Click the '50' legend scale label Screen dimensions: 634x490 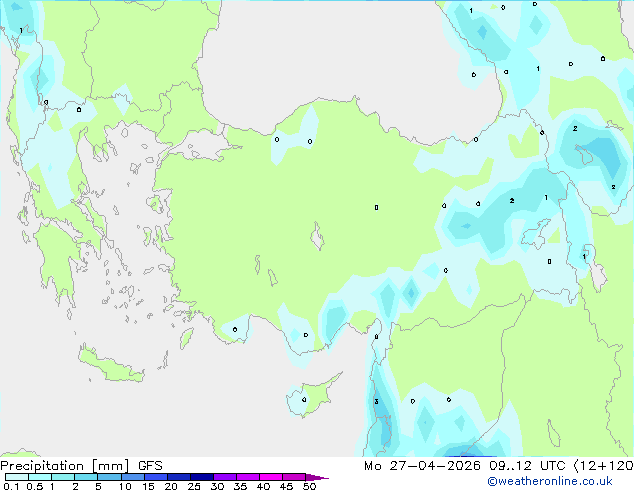309,486
